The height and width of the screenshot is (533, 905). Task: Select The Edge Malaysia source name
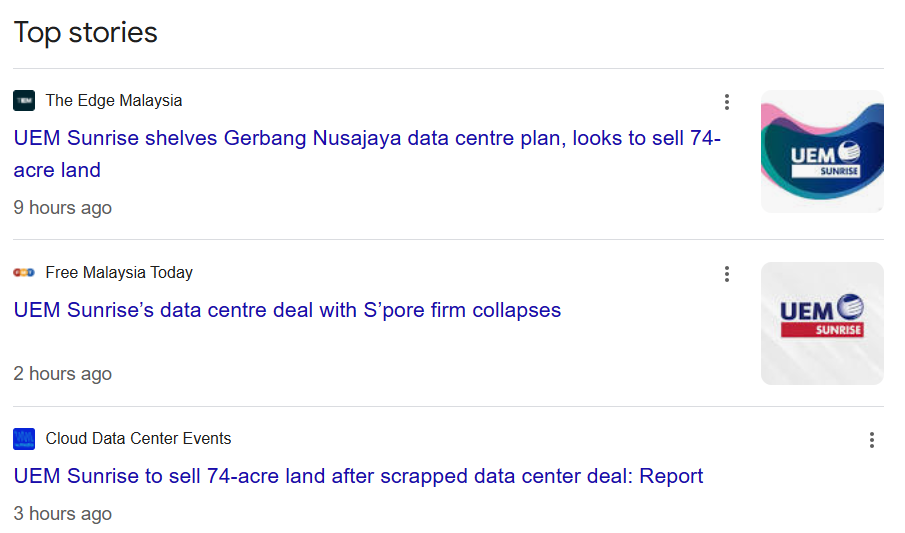click(114, 100)
